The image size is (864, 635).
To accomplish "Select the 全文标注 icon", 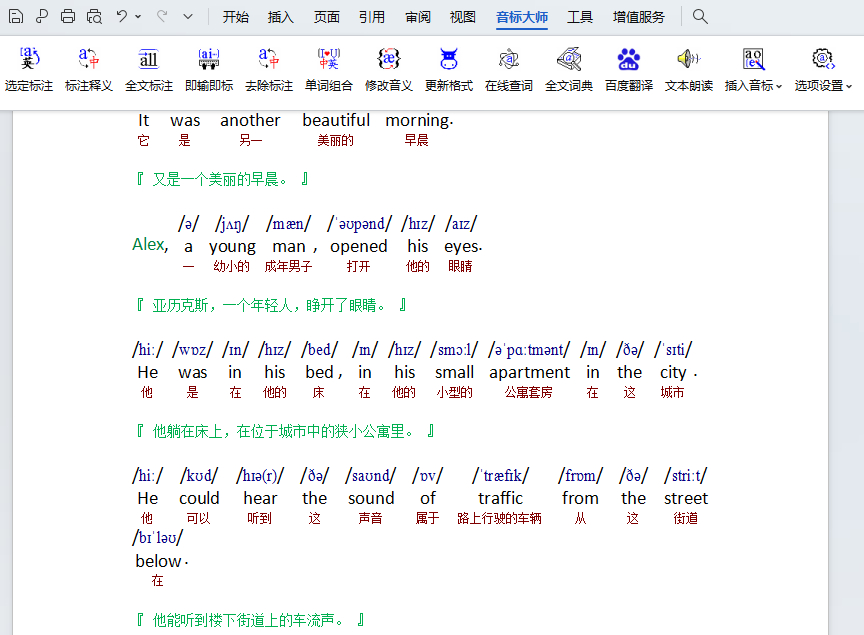I will pyautogui.click(x=149, y=59).
